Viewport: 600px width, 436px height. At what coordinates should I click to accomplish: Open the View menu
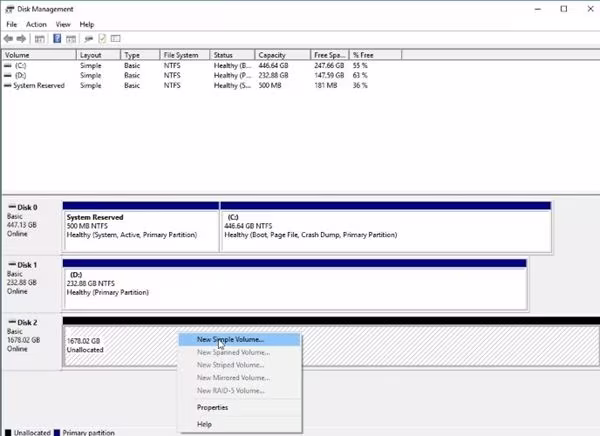(x=63, y=24)
